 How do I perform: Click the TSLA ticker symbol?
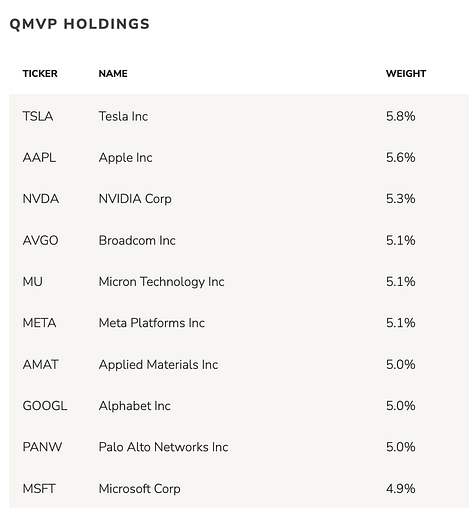pyautogui.click(x=38, y=116)
